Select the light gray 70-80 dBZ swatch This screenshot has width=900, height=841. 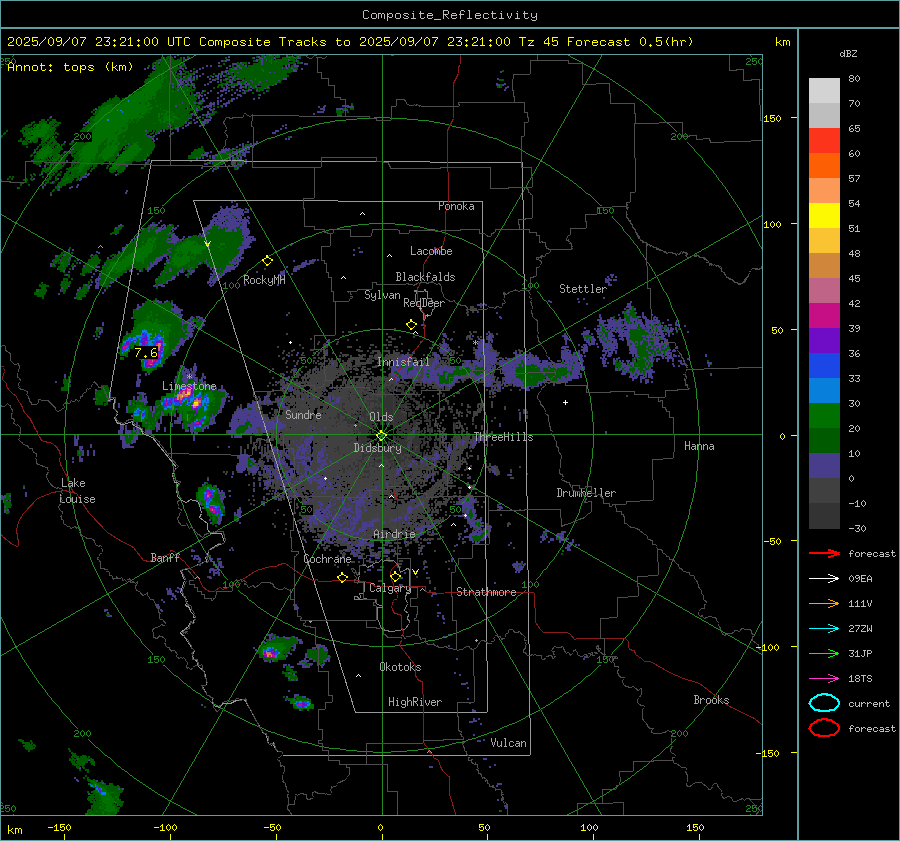(x=824, y=91)
